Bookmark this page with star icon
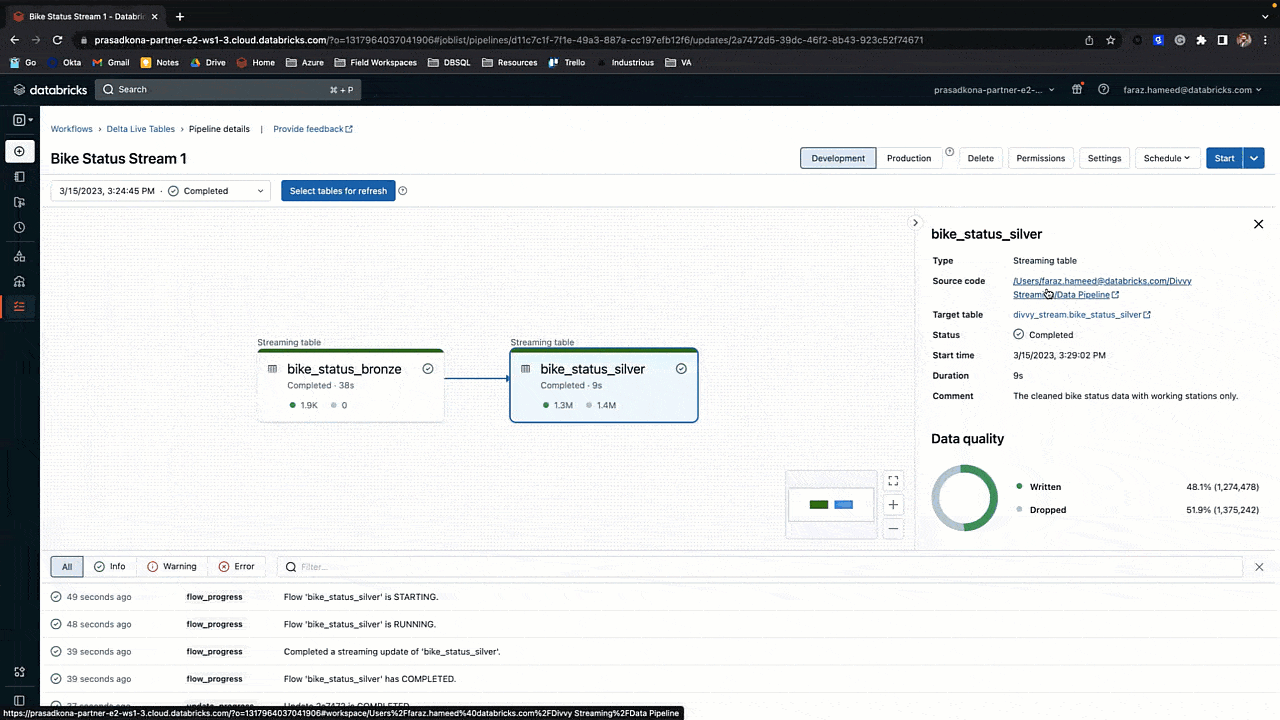 [x=1111, y=40]
